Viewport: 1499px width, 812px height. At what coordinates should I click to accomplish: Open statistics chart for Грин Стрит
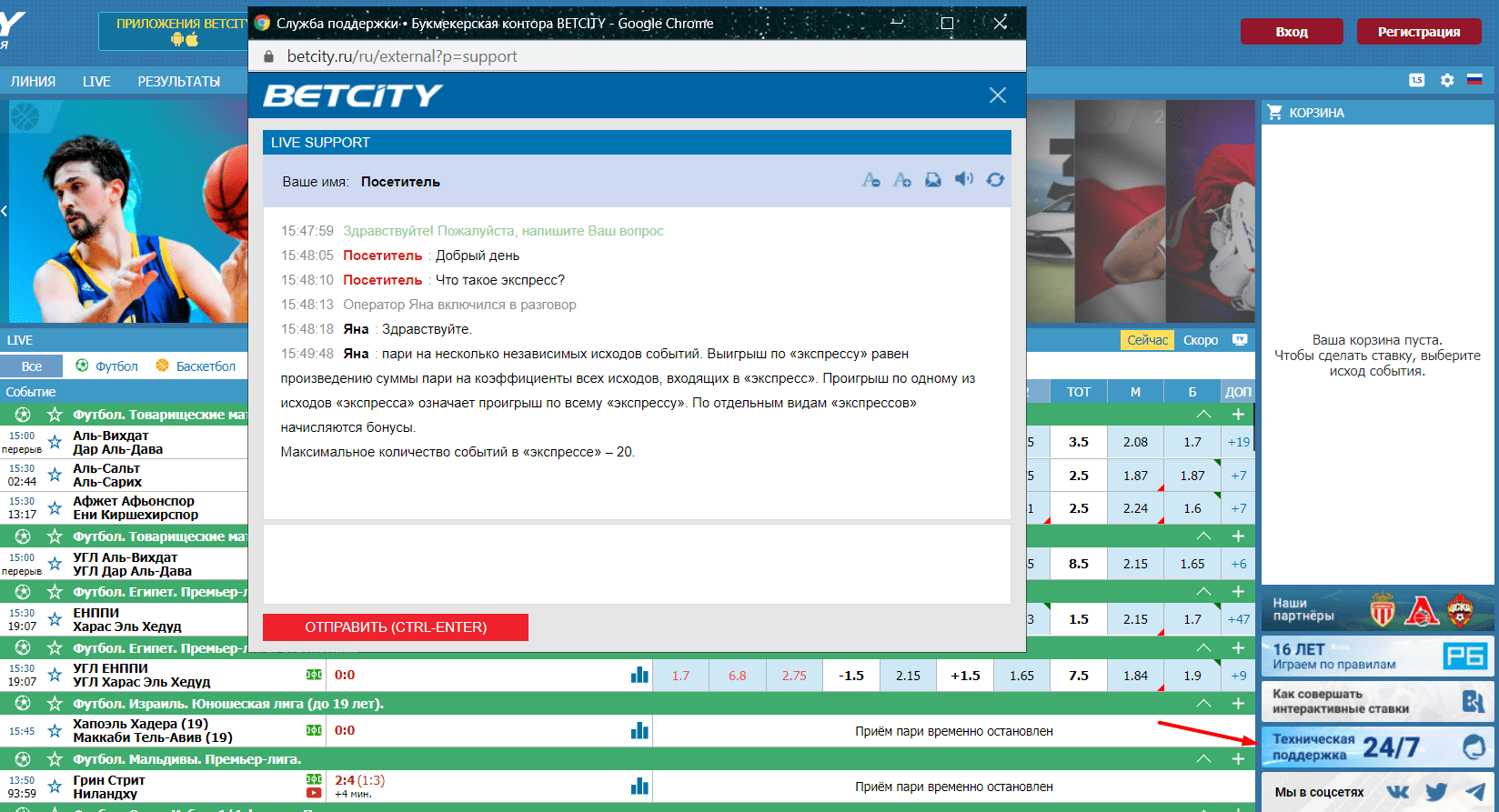pyautogui.click(x=639, y=786)
